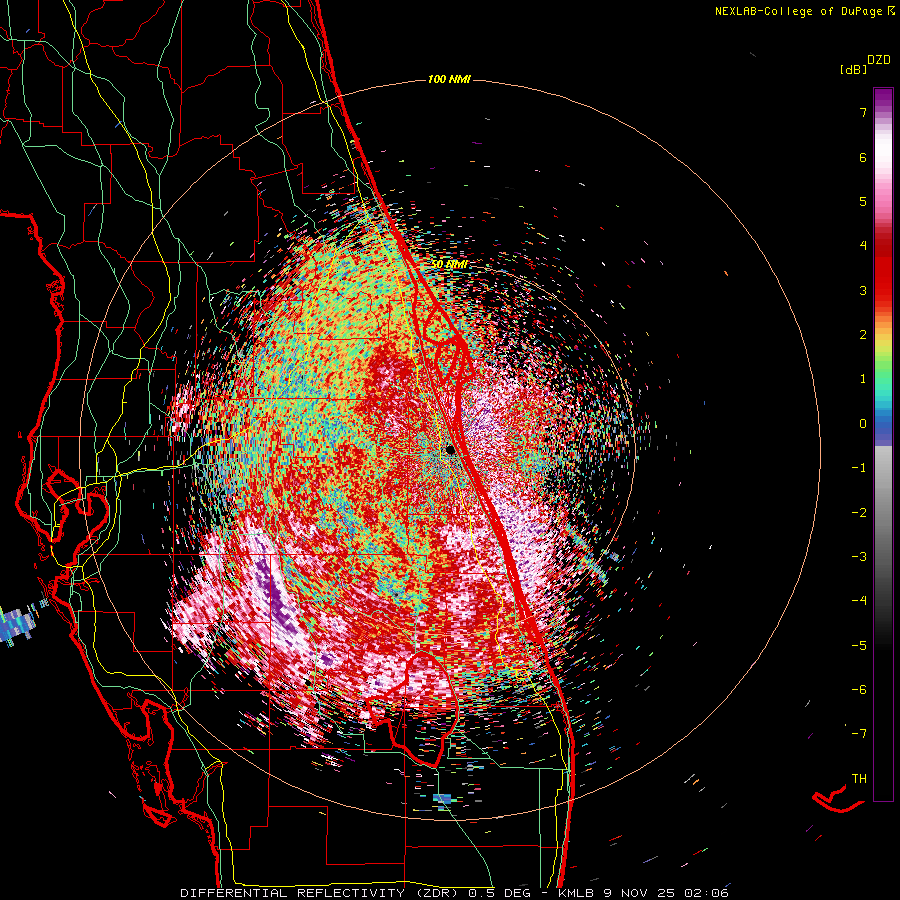Click the -2 dB scale value
Viewport: 900px width, 900px height.
click(859, 513)
